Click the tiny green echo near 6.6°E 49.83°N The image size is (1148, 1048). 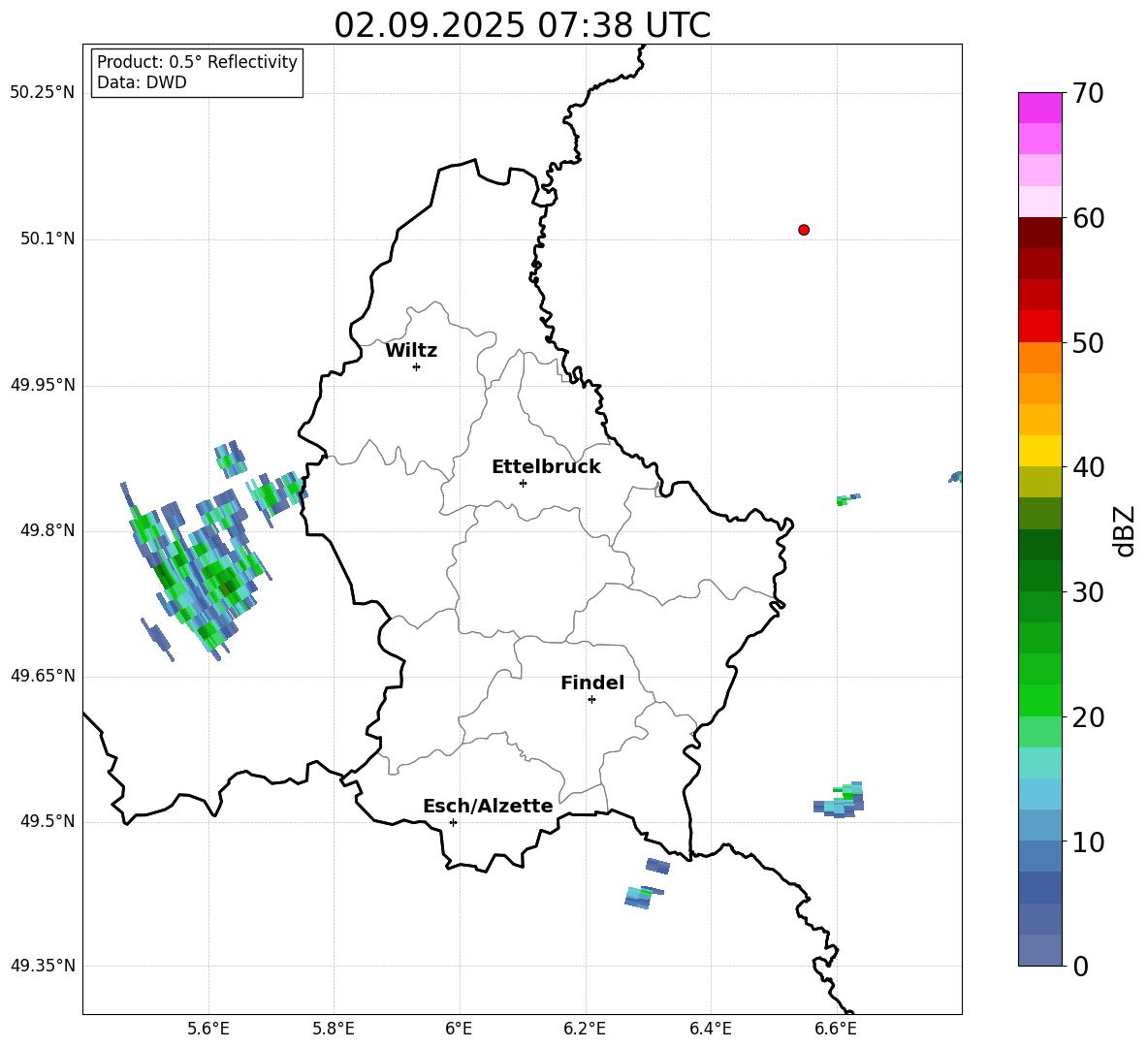(x=847, y=500)
